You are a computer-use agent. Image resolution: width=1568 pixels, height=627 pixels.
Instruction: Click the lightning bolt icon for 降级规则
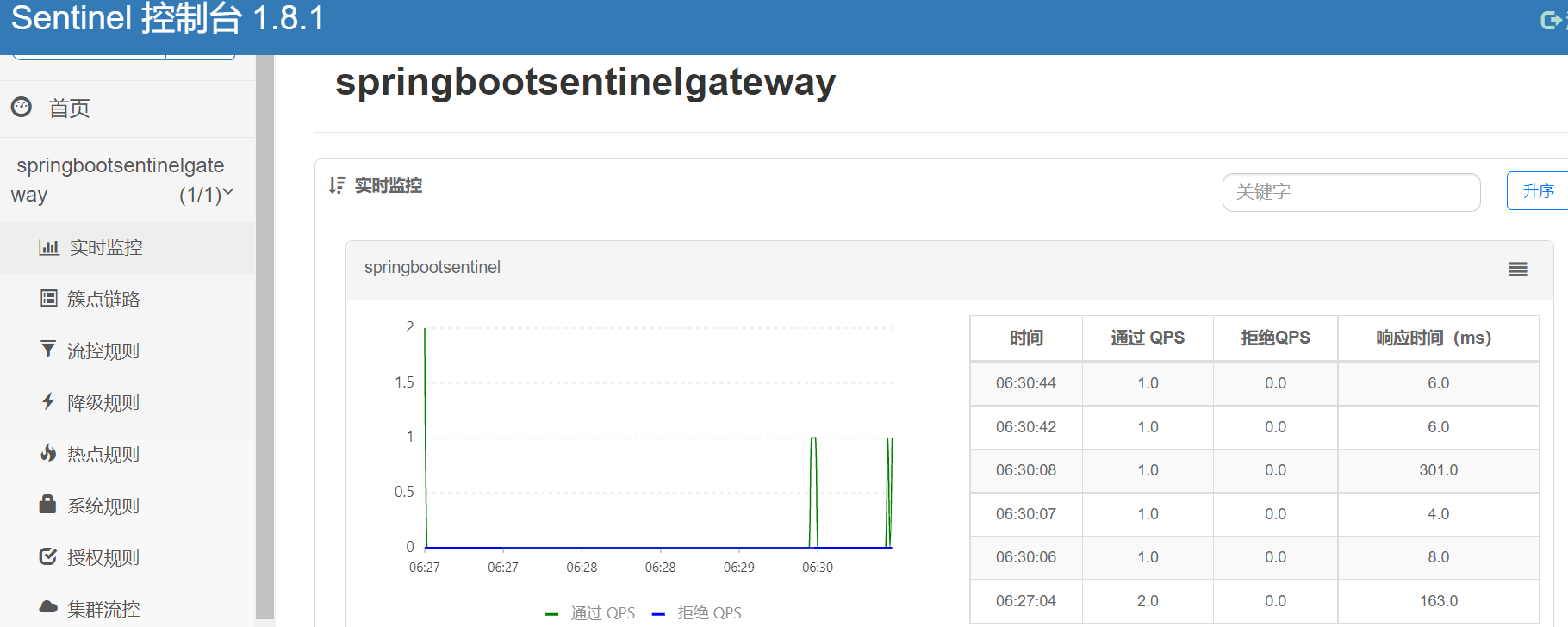48,400
